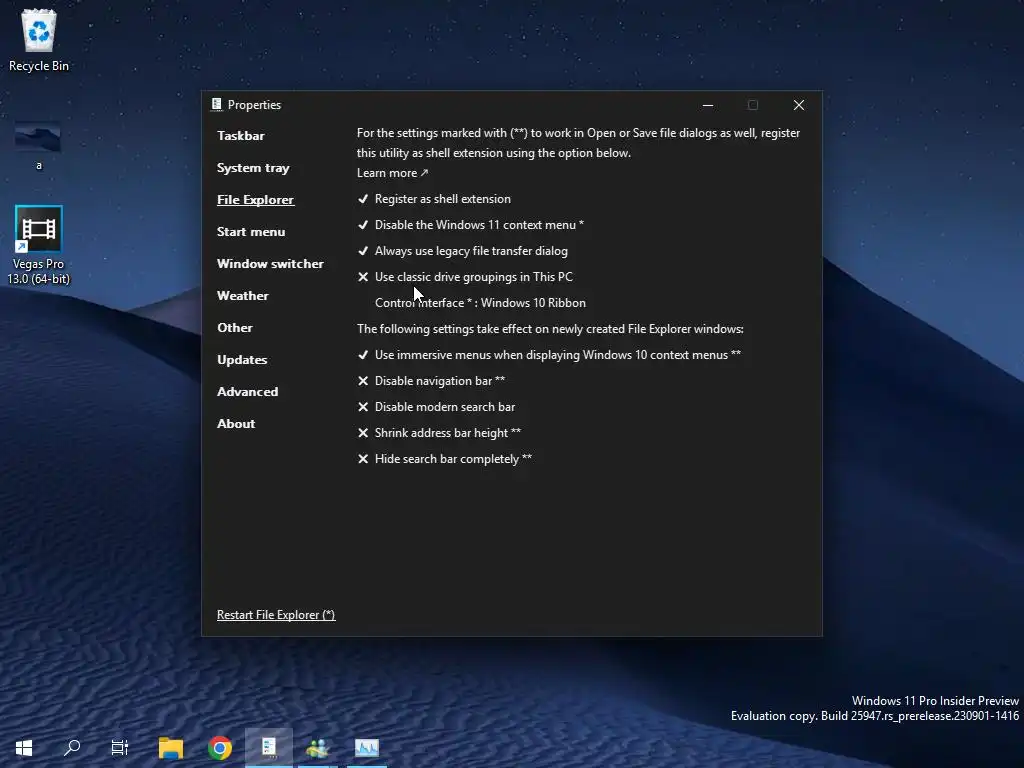Viewport: 1024px width, 768px height.
Task: Launch File Explorer from the taskbar
Action: pyautogui.click(x=171, y=748)
